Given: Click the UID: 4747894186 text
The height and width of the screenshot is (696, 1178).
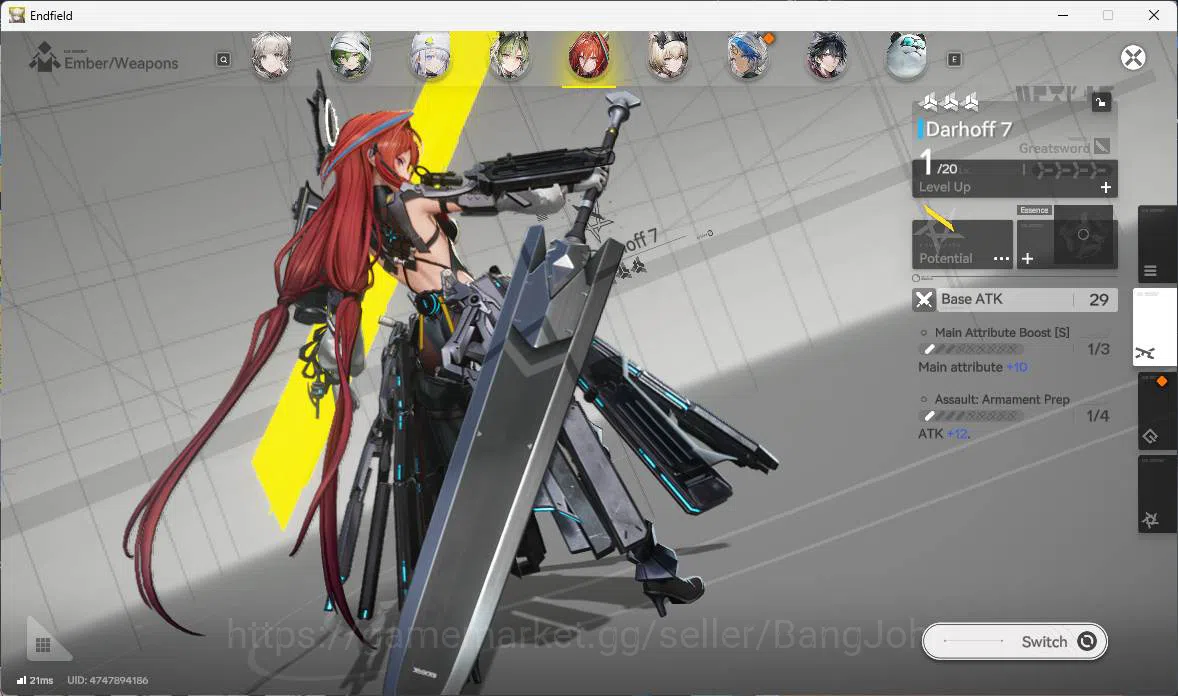Looking at the screenshot, I should coord(107,680).
